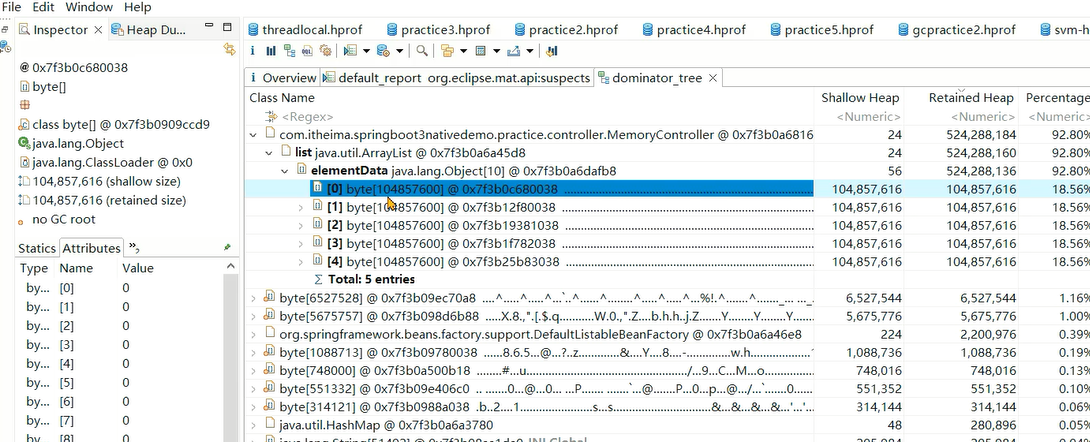Image resolution: width=1090 pixels, height=442 pixels.
Task: Close the Inspector view tab
Action: click(98, 30)
